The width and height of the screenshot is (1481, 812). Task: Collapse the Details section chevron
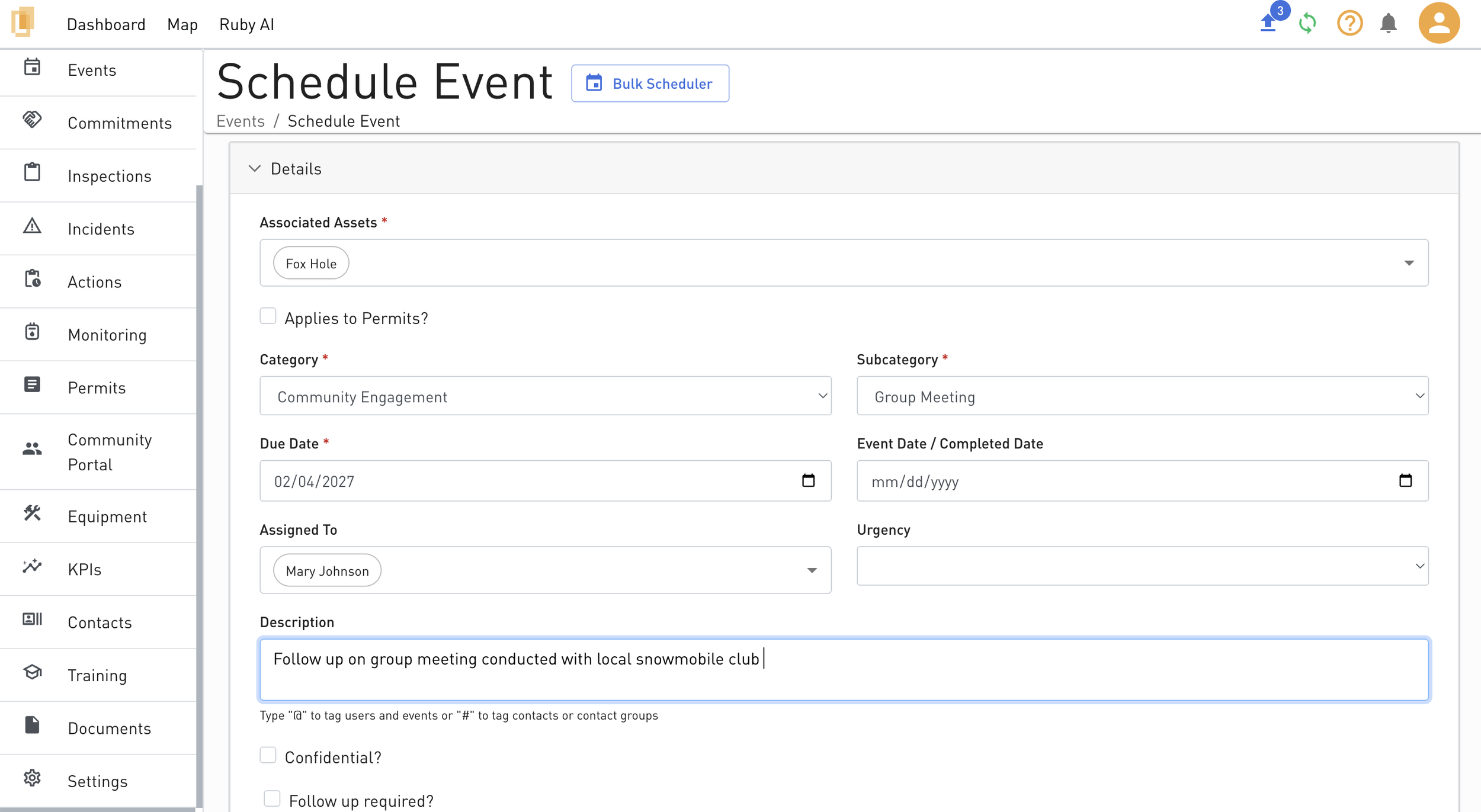255,169
